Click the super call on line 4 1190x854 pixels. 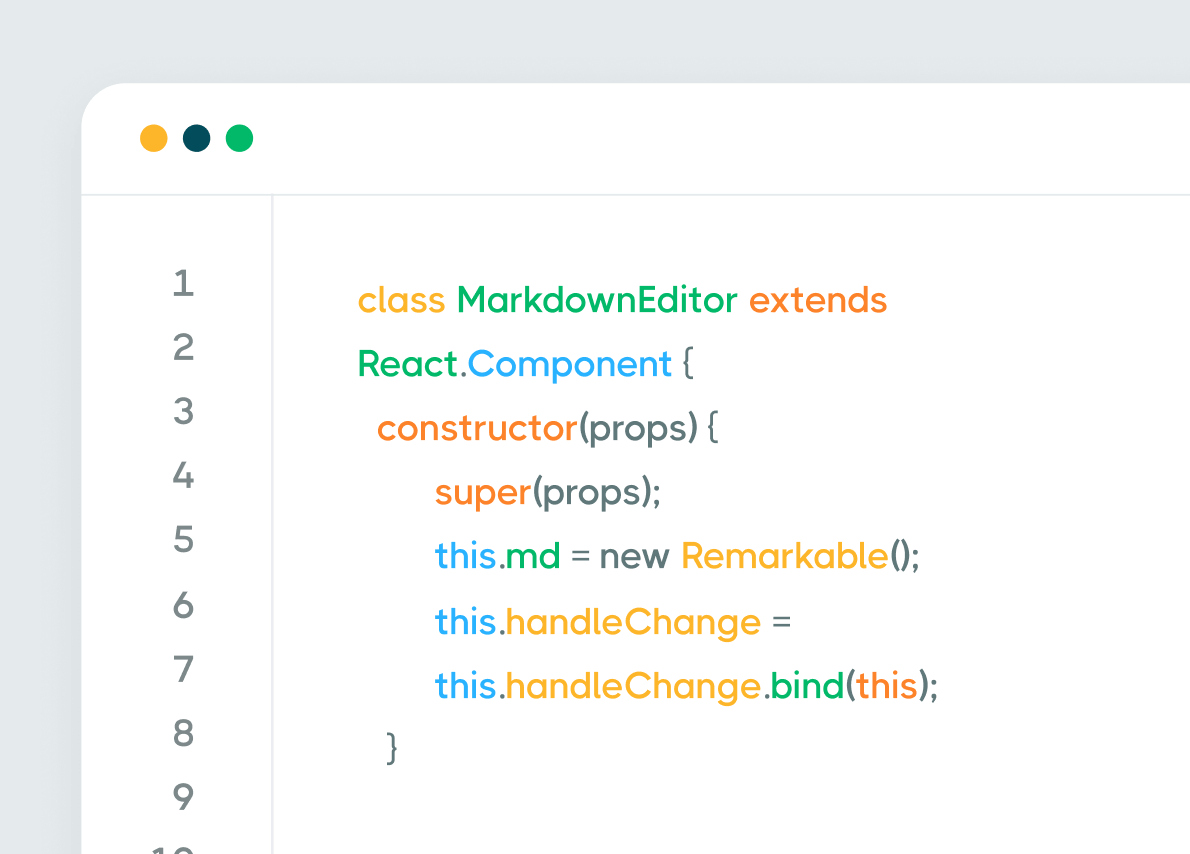point(483,492)
